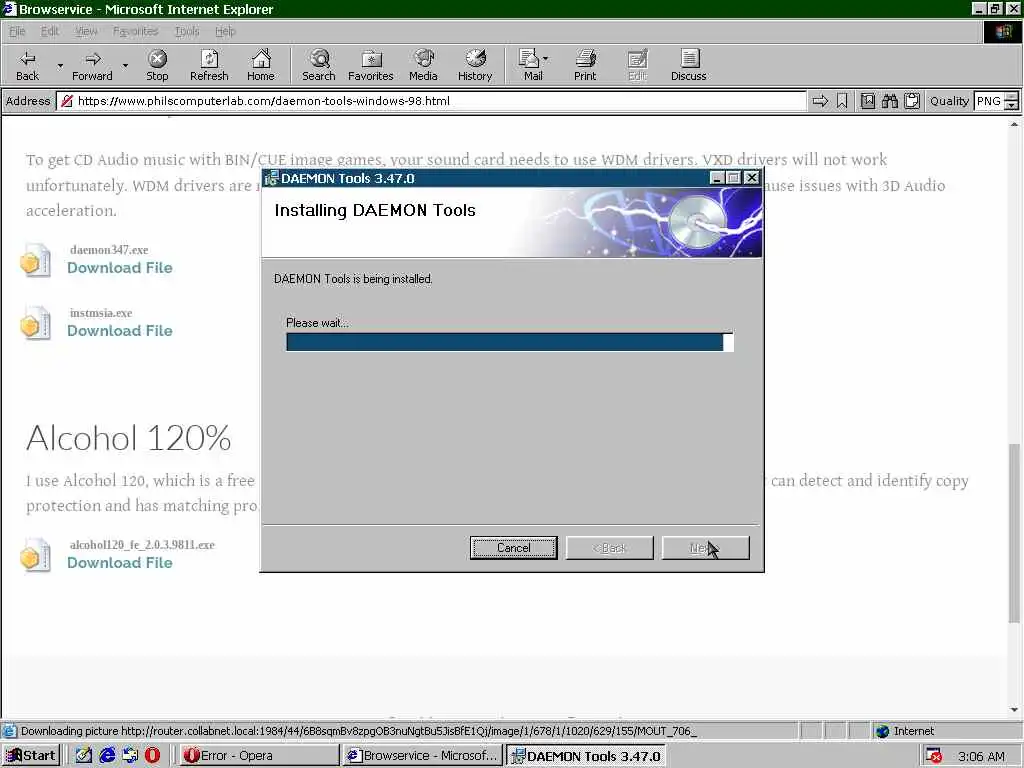
Task: Download File link for instmsia.exe
Action: coord(120,330)
